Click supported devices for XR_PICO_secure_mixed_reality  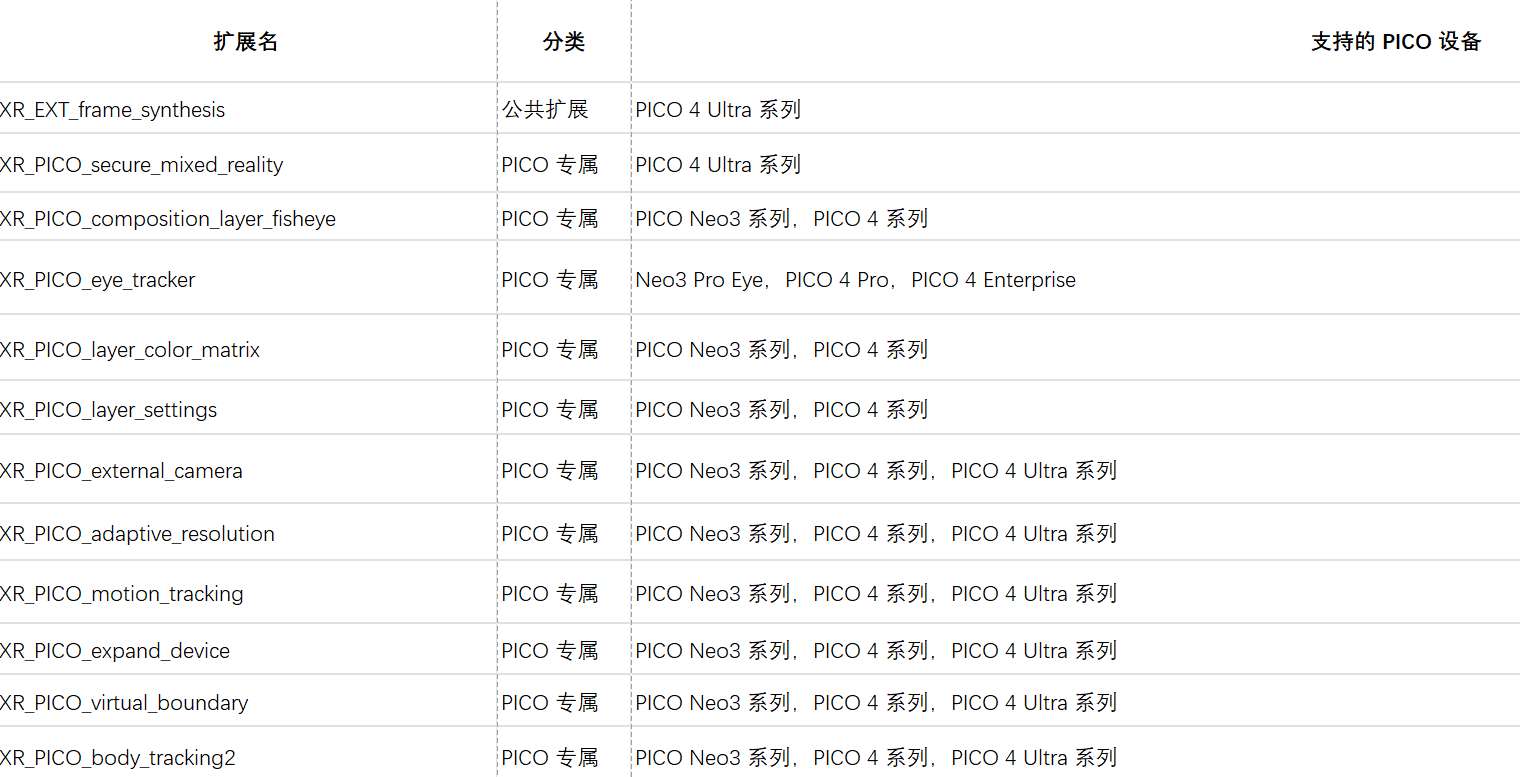click(x=718, y=165)
